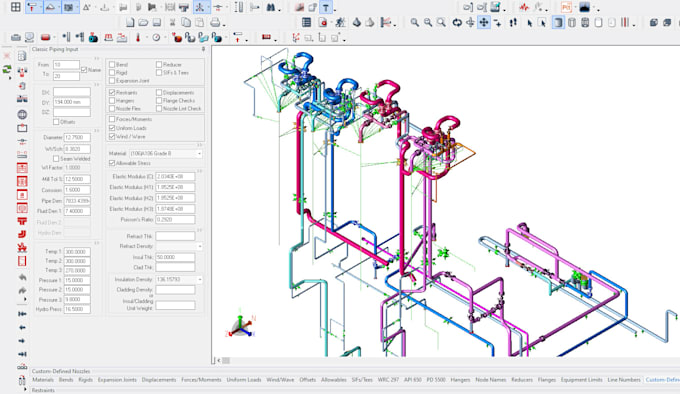Click the red X icon in sidebar
This screenshot has width=680, height=394.
[7, 55]
